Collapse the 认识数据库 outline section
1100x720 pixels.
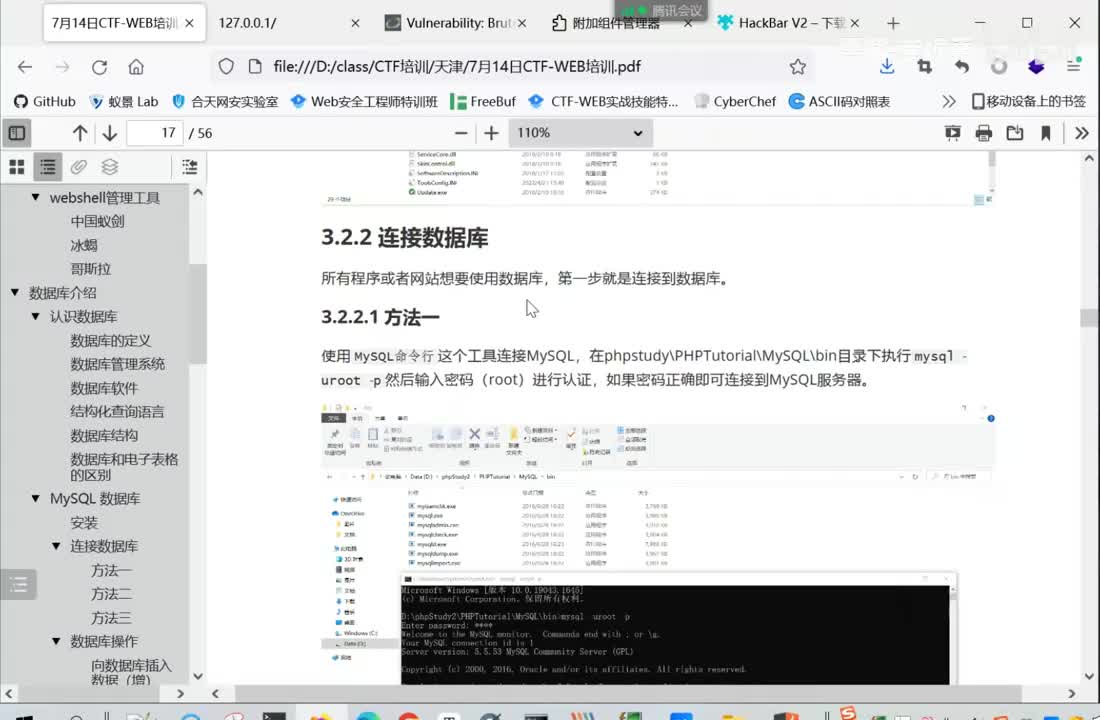(35, 316)
